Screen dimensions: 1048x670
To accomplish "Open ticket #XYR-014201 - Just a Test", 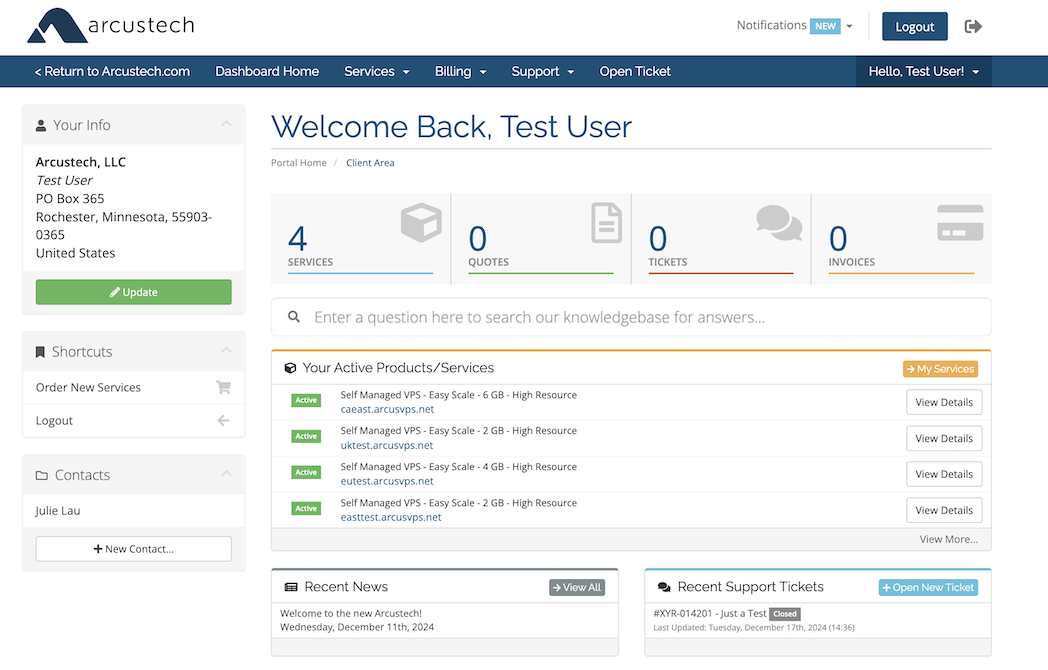I will coord(710,614).
